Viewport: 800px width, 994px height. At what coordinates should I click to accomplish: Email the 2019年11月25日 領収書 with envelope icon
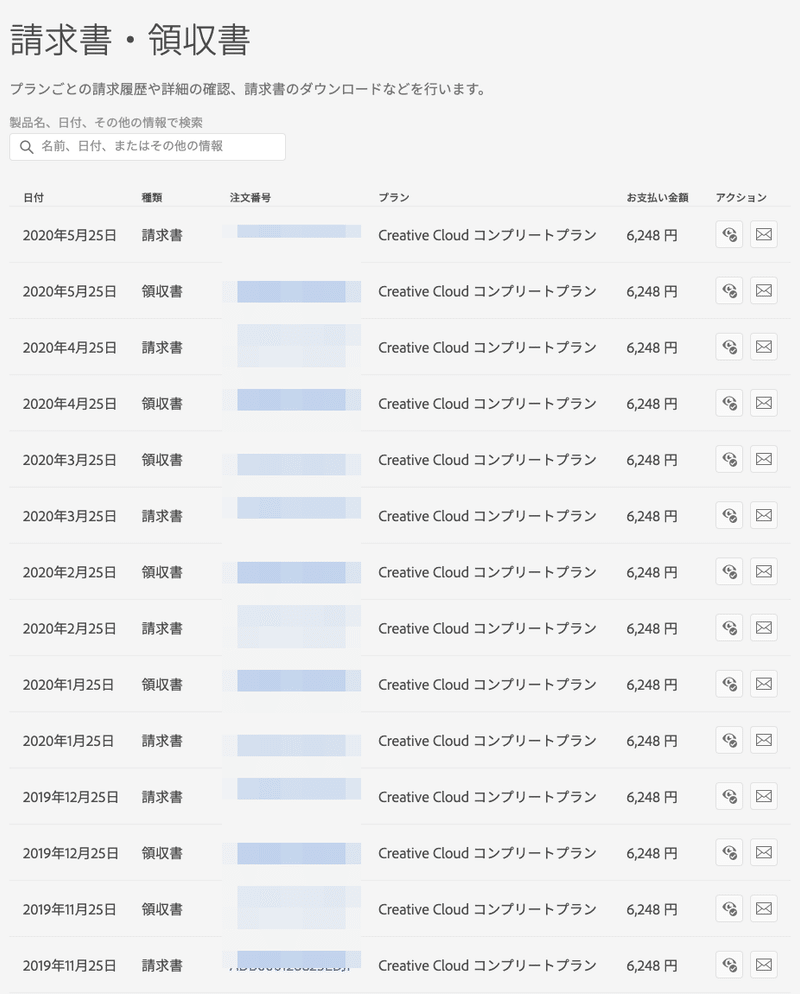click(764, 908)
